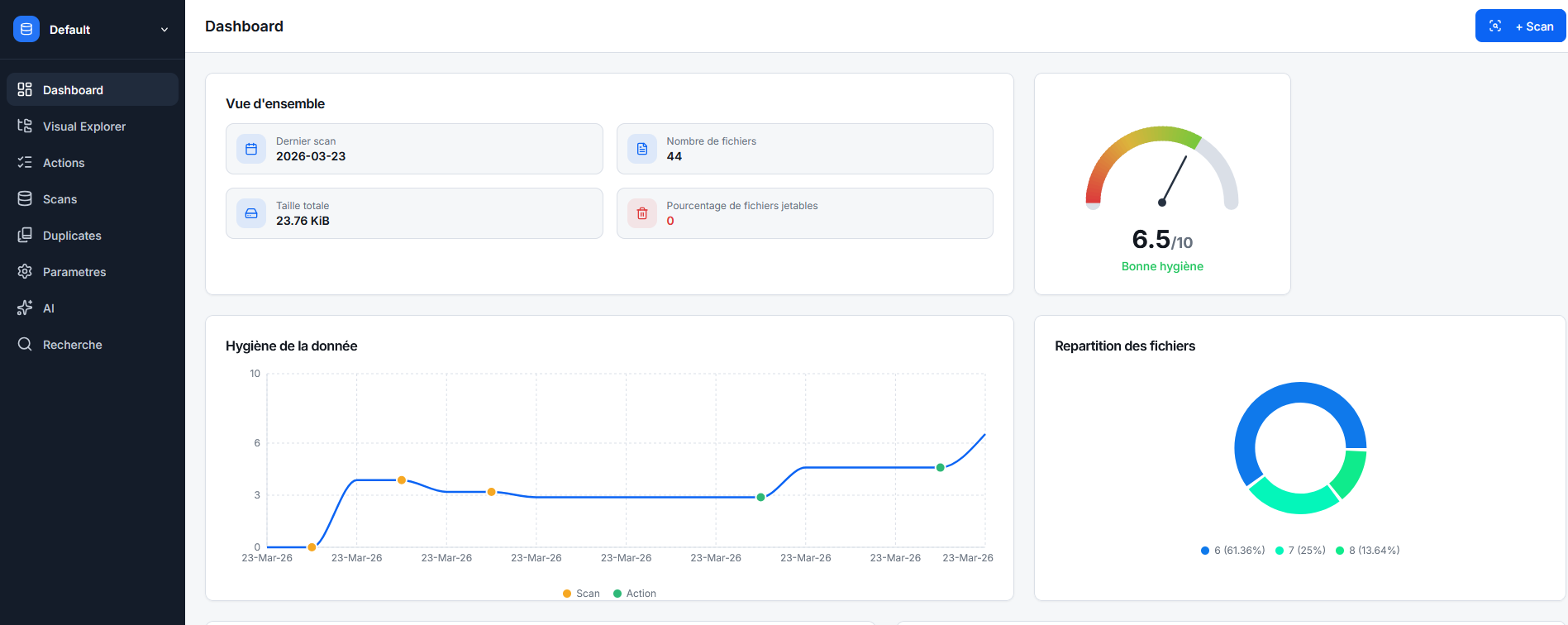Click the document icon for Nombre de fichiers
The width and height of the screenshot is (1568, 625).
(642, 149)
